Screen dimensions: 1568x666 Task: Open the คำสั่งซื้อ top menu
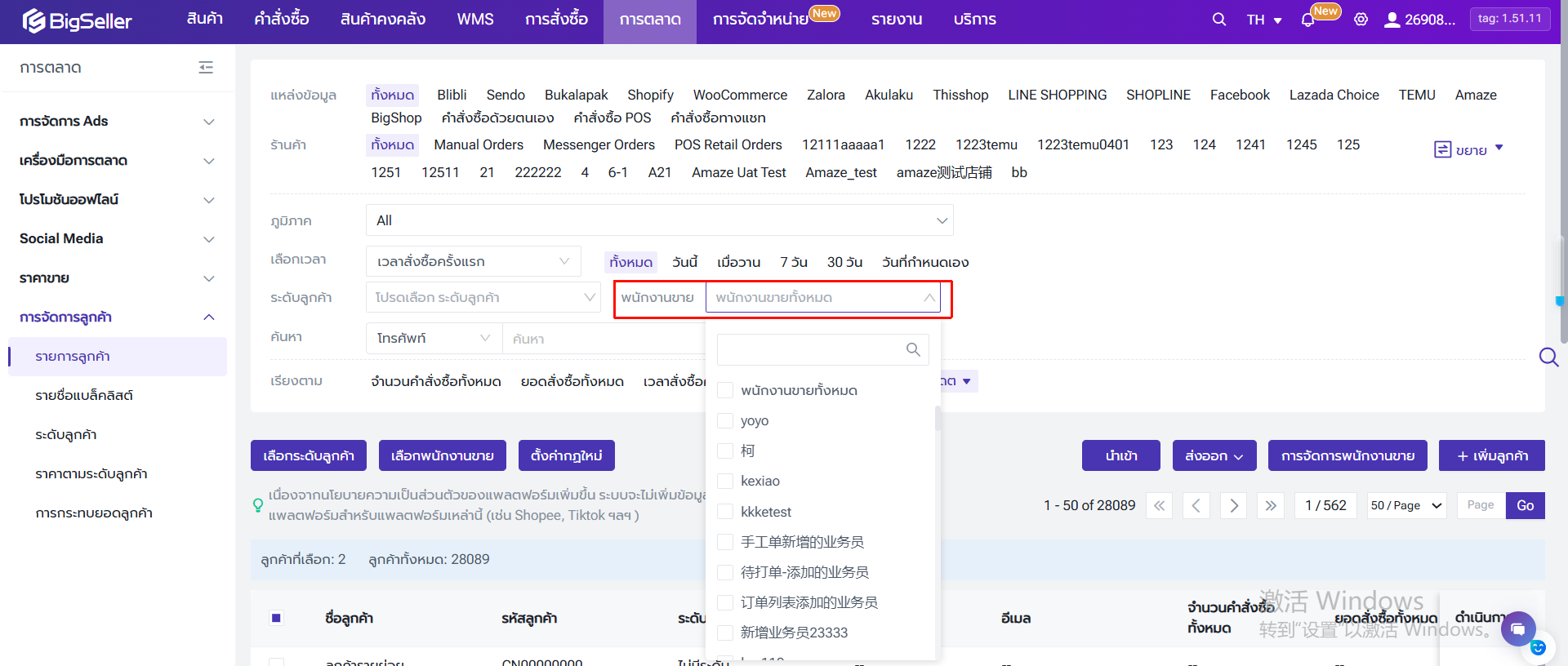click(x=281, y=20)
